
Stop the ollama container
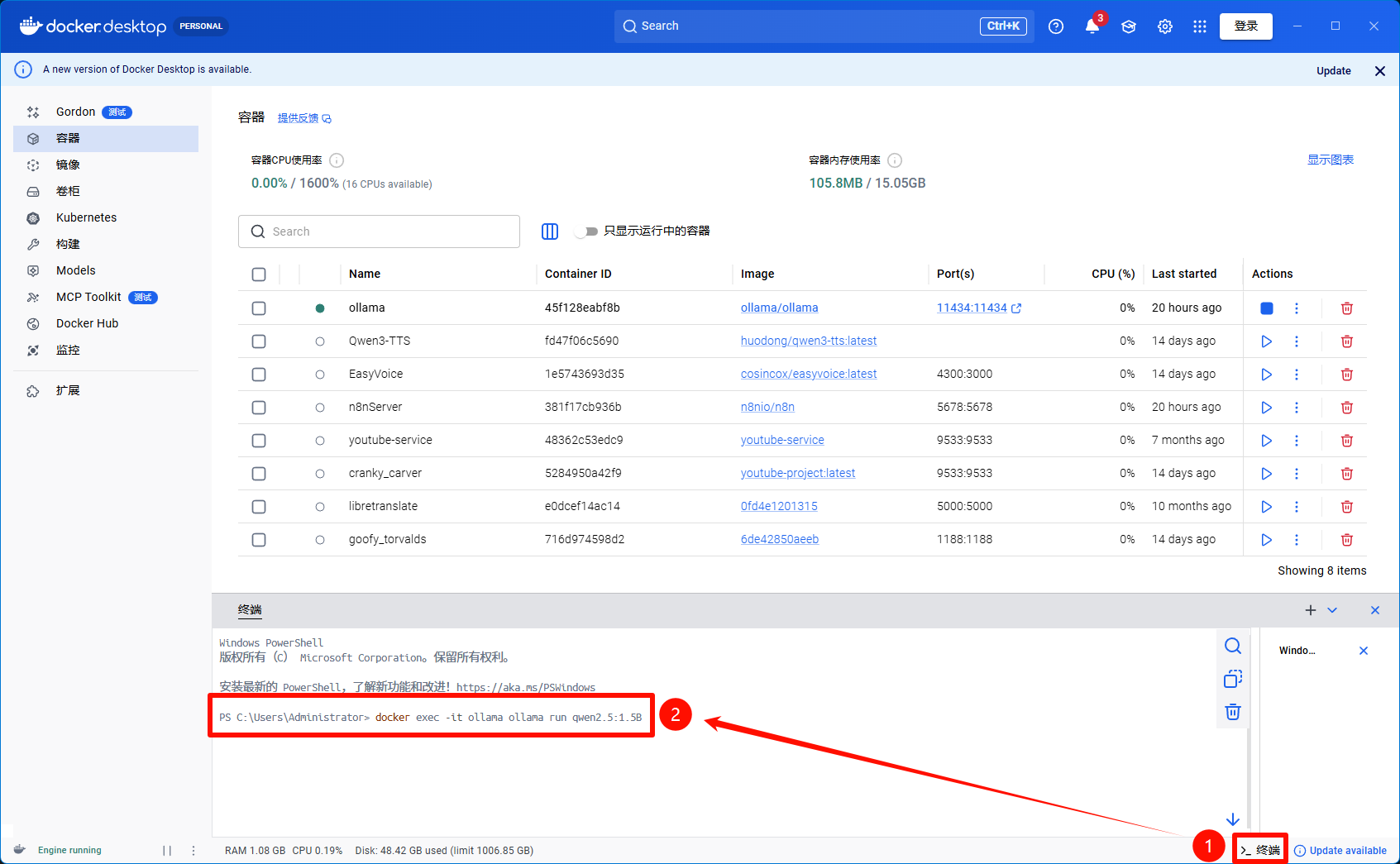pos(1266,308)
